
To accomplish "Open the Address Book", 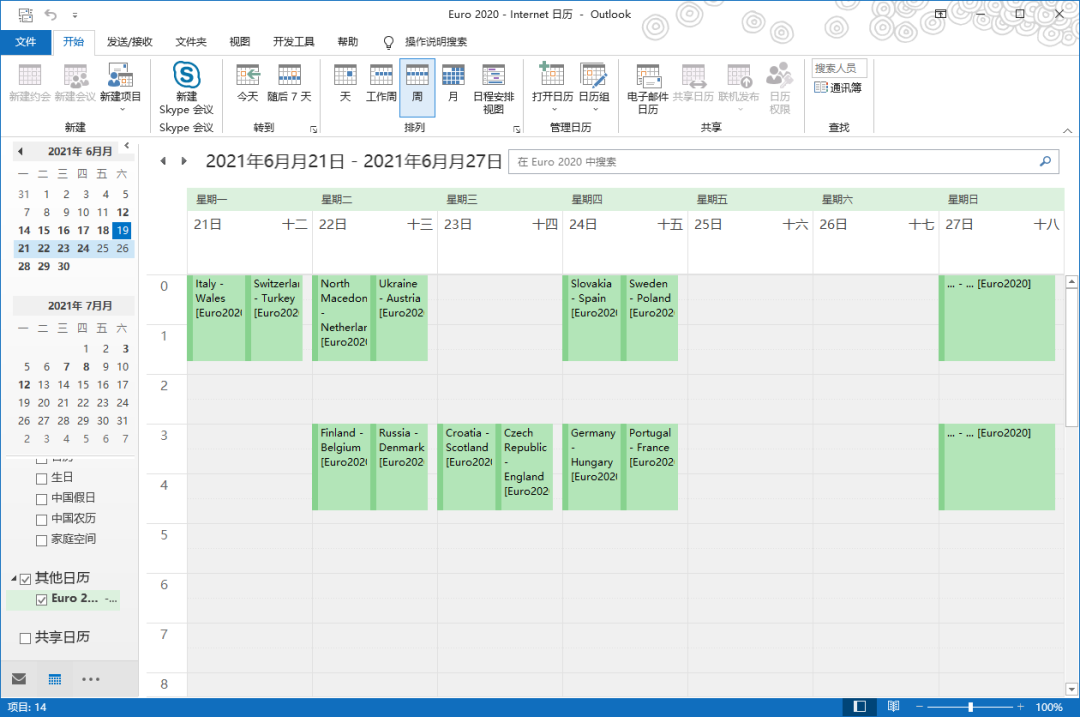I will tap(838, 87).
